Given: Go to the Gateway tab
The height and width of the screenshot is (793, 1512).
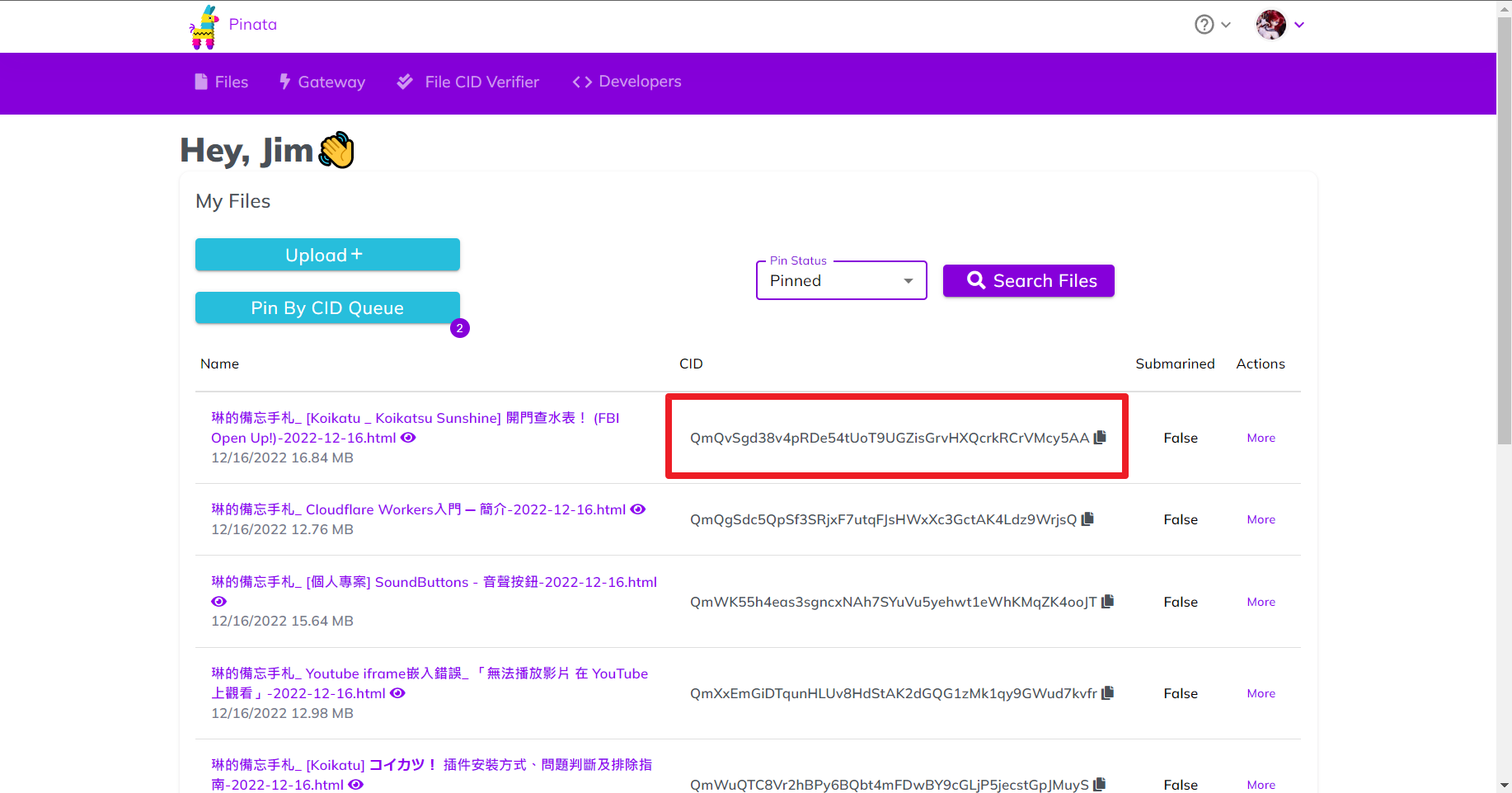Looking at the screenshot, I should click(x=322, y=82).
